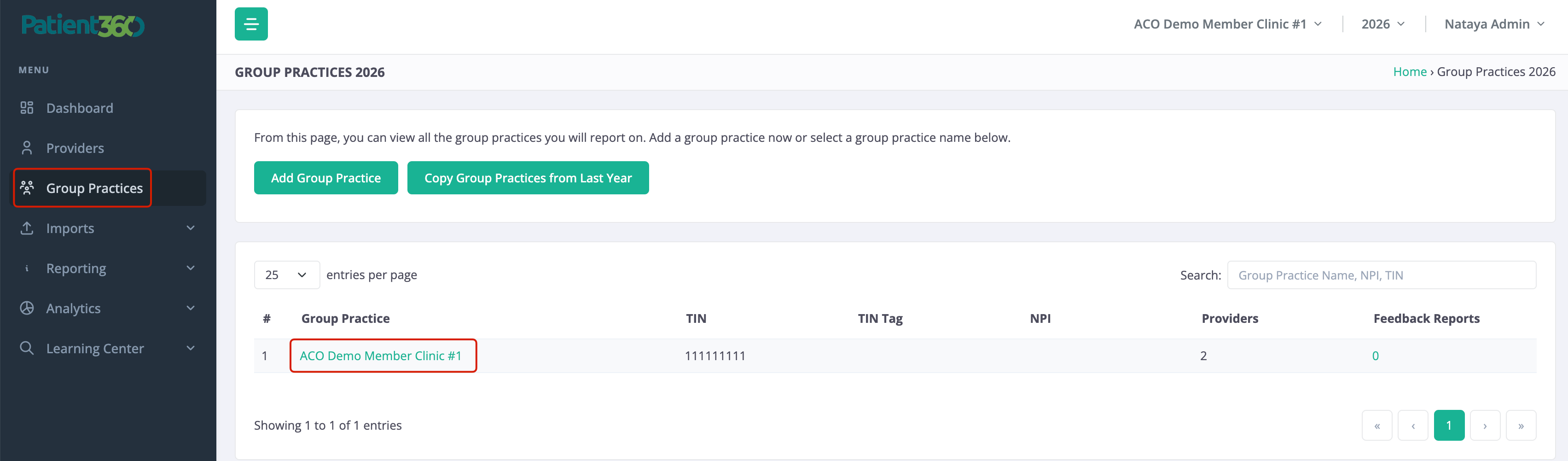Image resolution: width=1568 pixels, height=461 pixels.
Task: Toggle the sidebar with the hamburger menu button
Action: 251,24
